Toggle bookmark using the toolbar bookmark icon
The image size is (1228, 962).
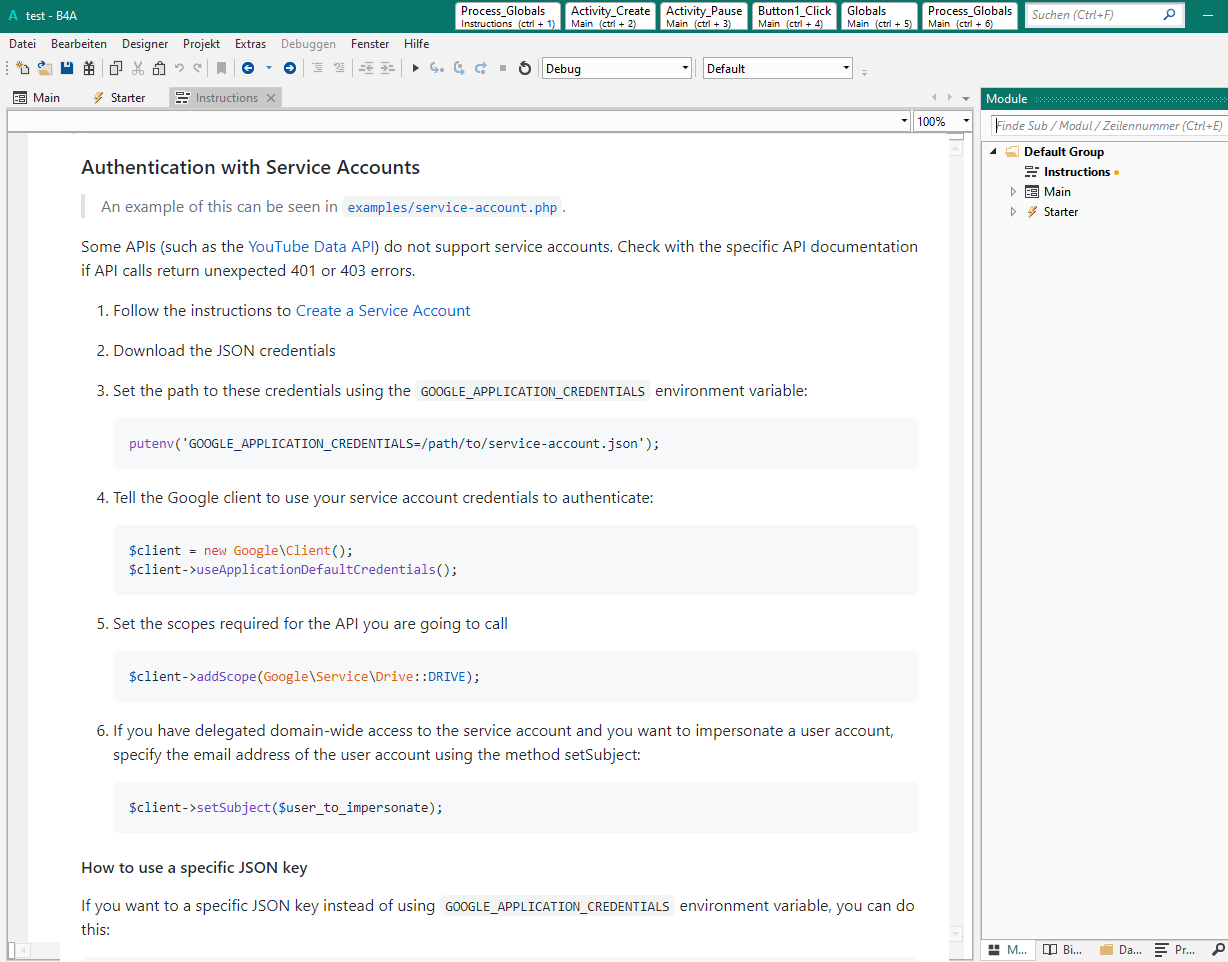(x=221, y=68)
